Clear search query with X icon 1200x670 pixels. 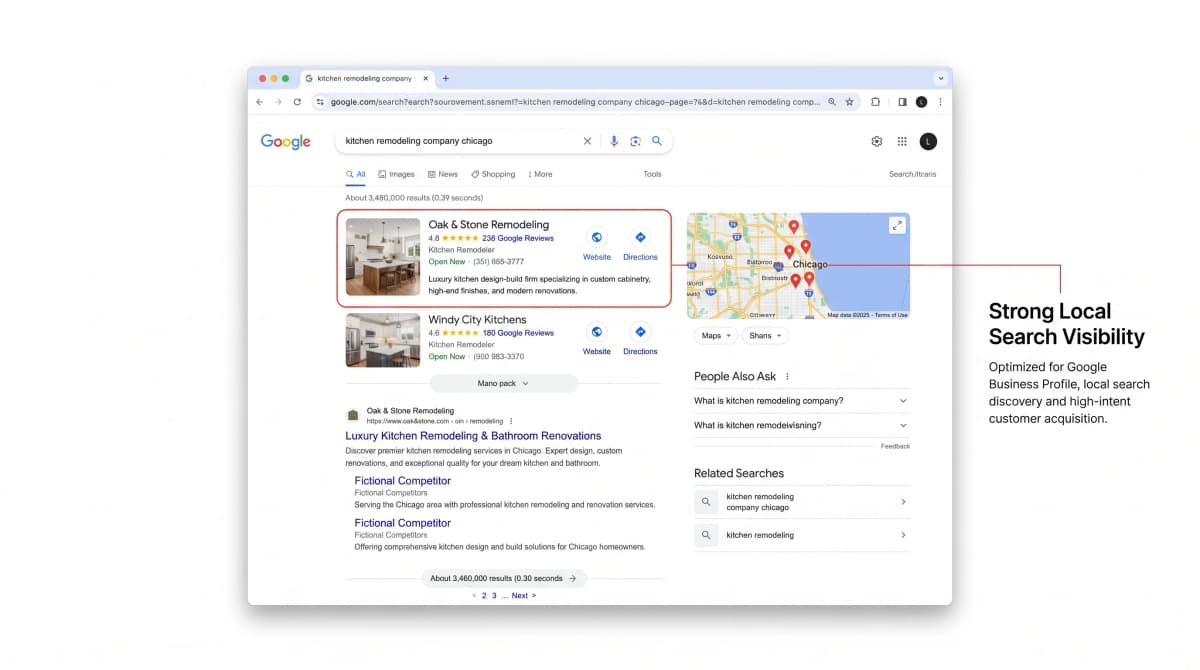588,141
